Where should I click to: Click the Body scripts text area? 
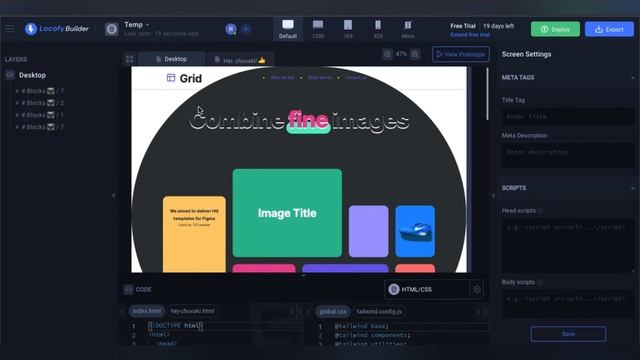(x=568, y=304)
